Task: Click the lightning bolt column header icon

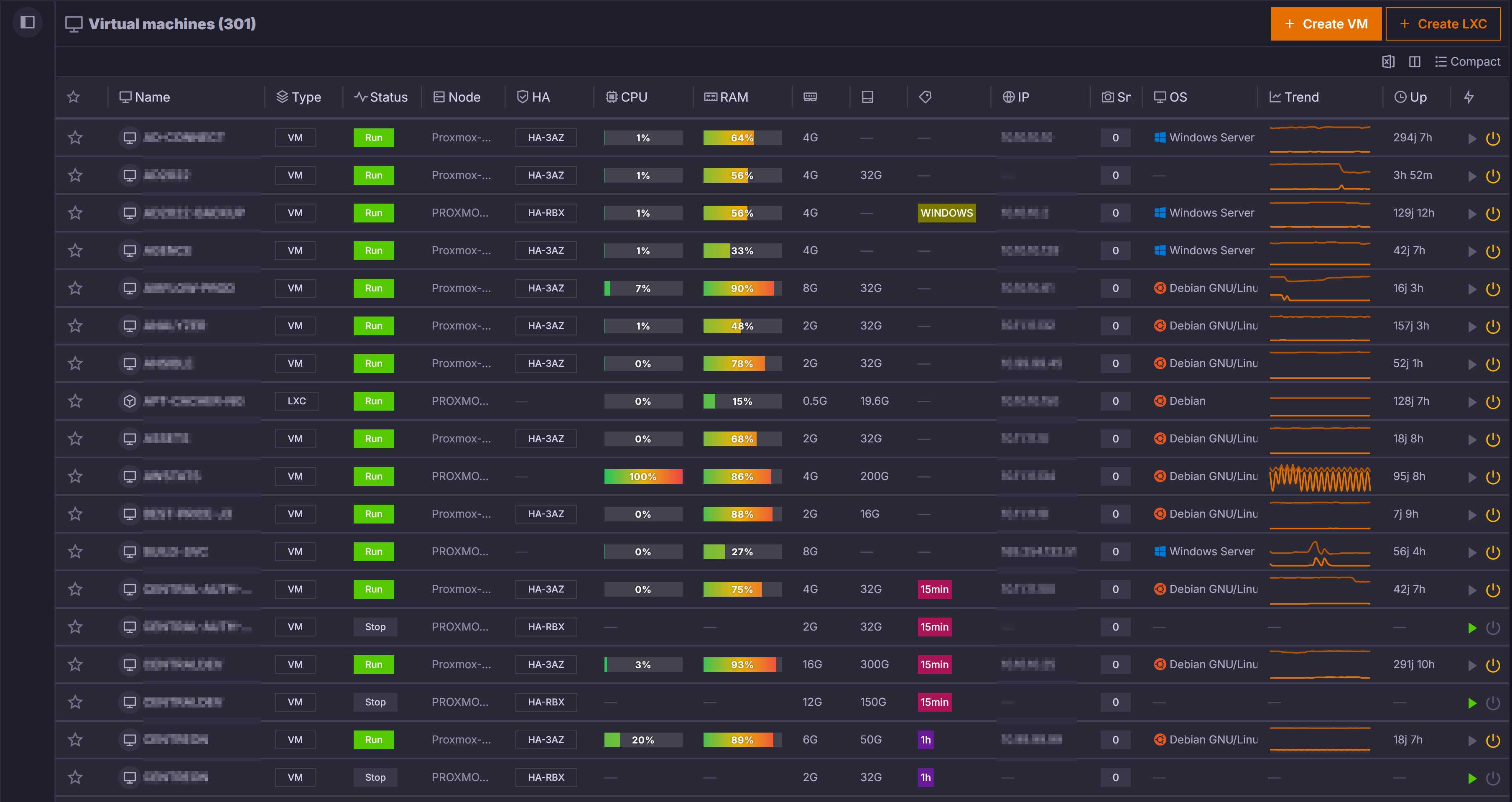Action: pos(1469,97)
